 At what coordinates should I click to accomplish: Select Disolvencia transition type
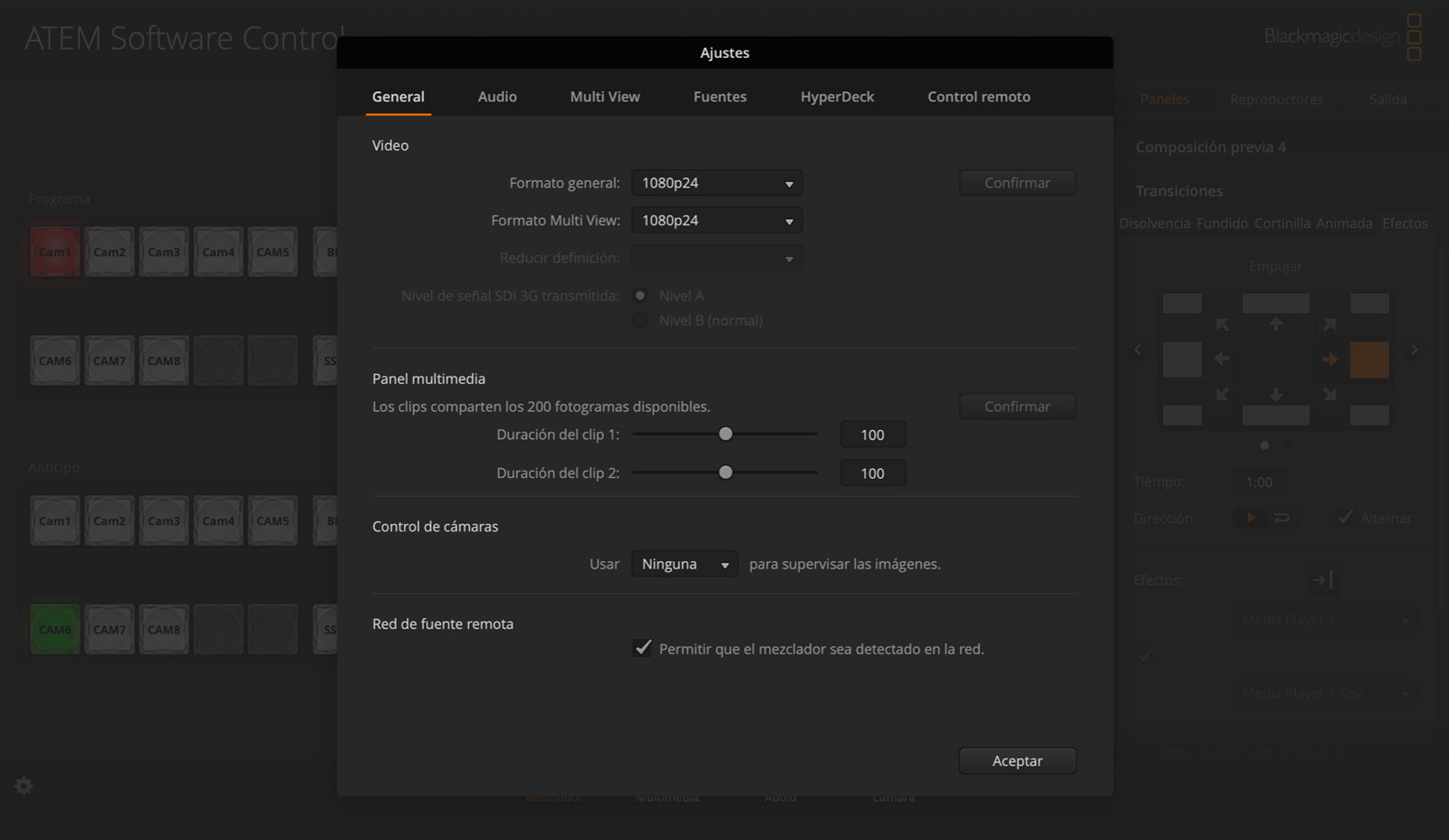tap(1155, 224)
